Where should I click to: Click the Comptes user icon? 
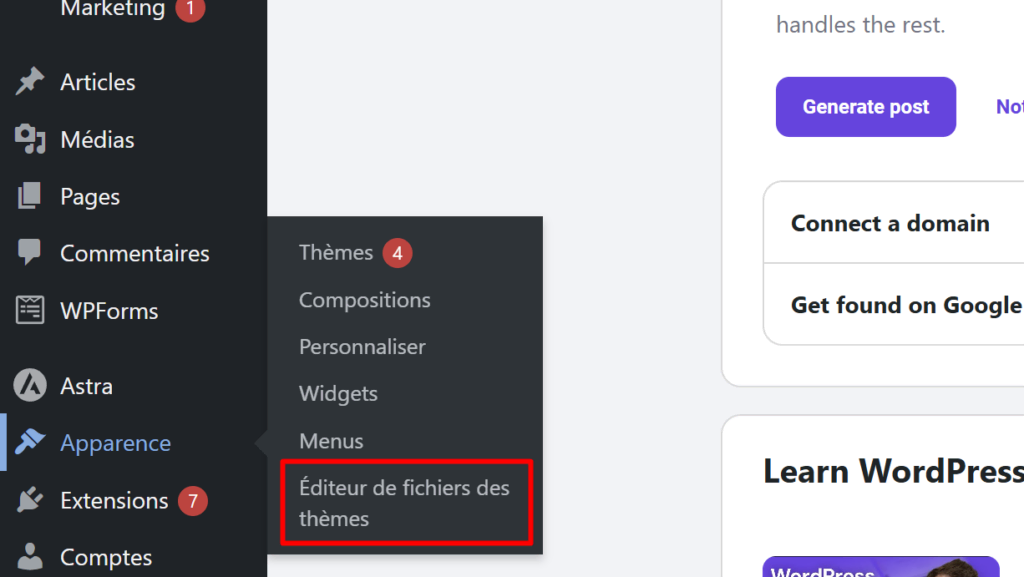coord(30,556)
